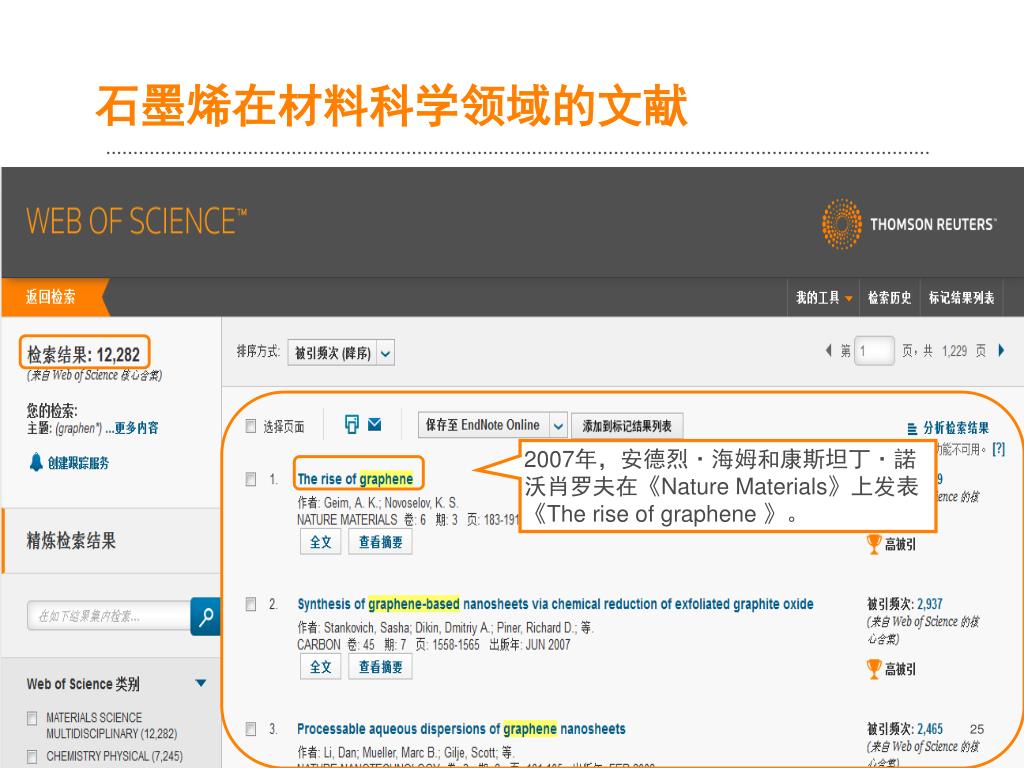Go to previous results page arrow

coord(829,351)
